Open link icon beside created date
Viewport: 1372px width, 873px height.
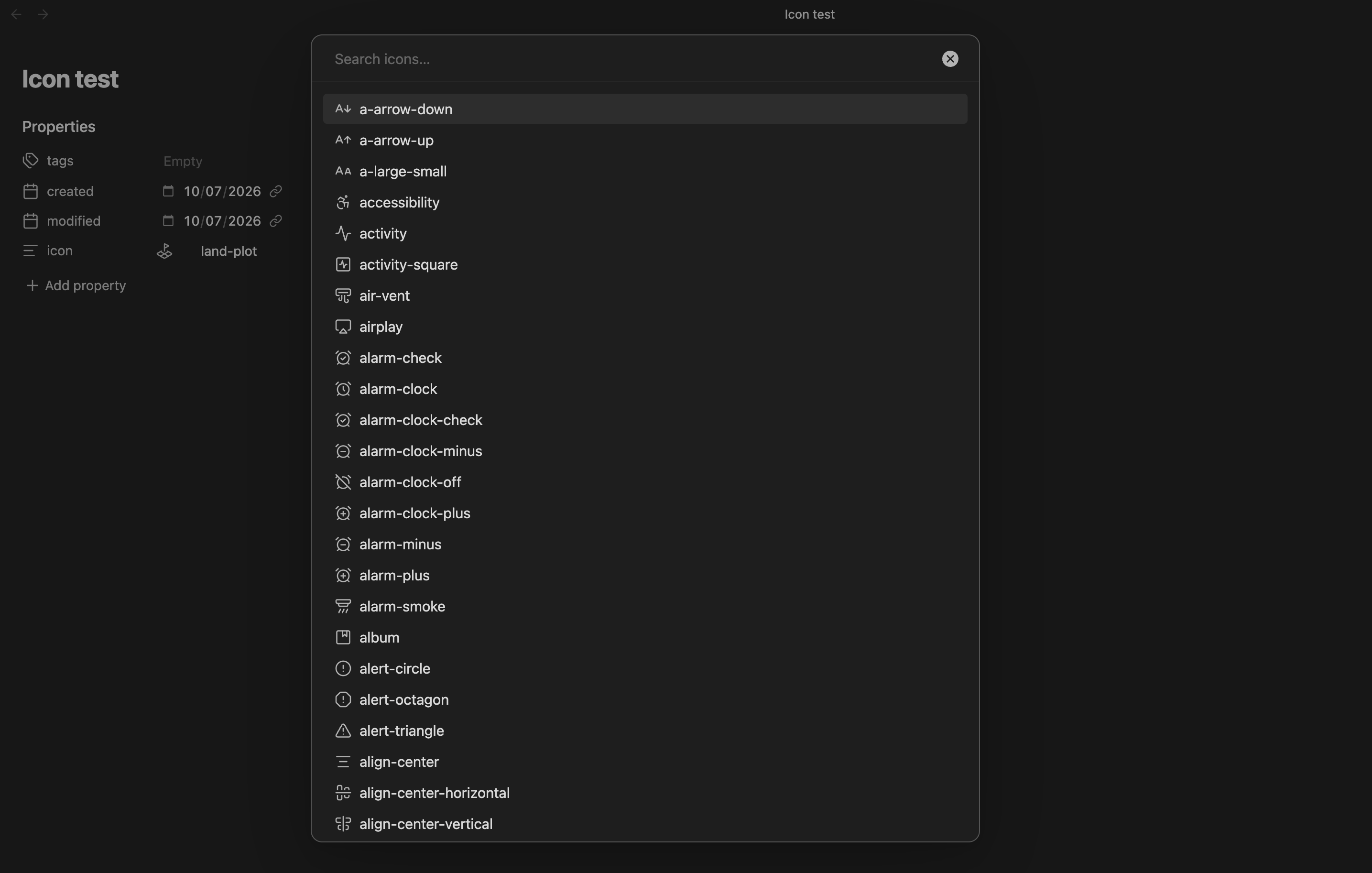tap(276, 191)
